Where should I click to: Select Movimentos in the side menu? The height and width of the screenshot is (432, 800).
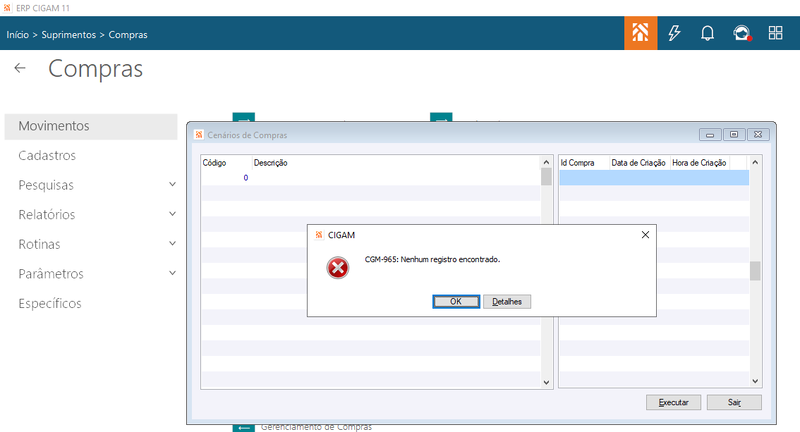[91, 126]
